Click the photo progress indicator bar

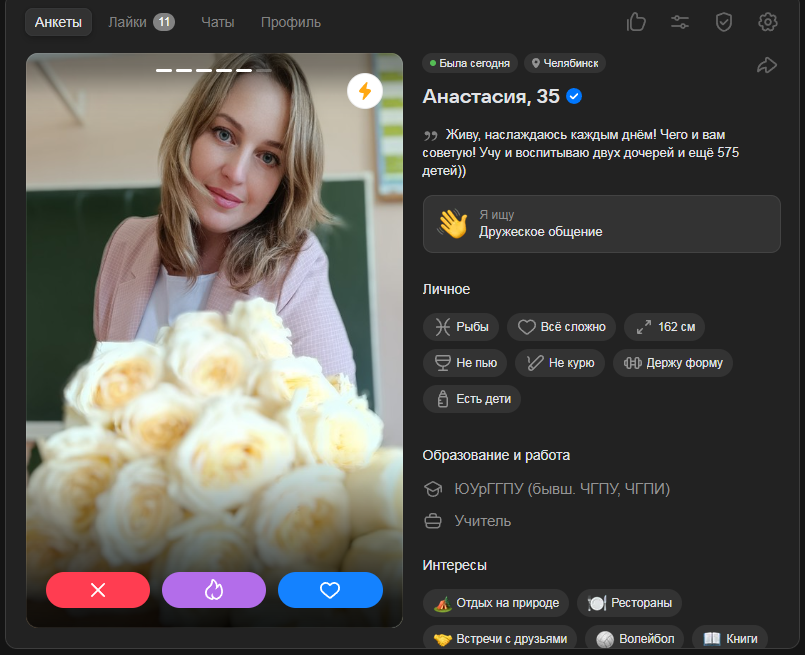[x=214, y=70]
